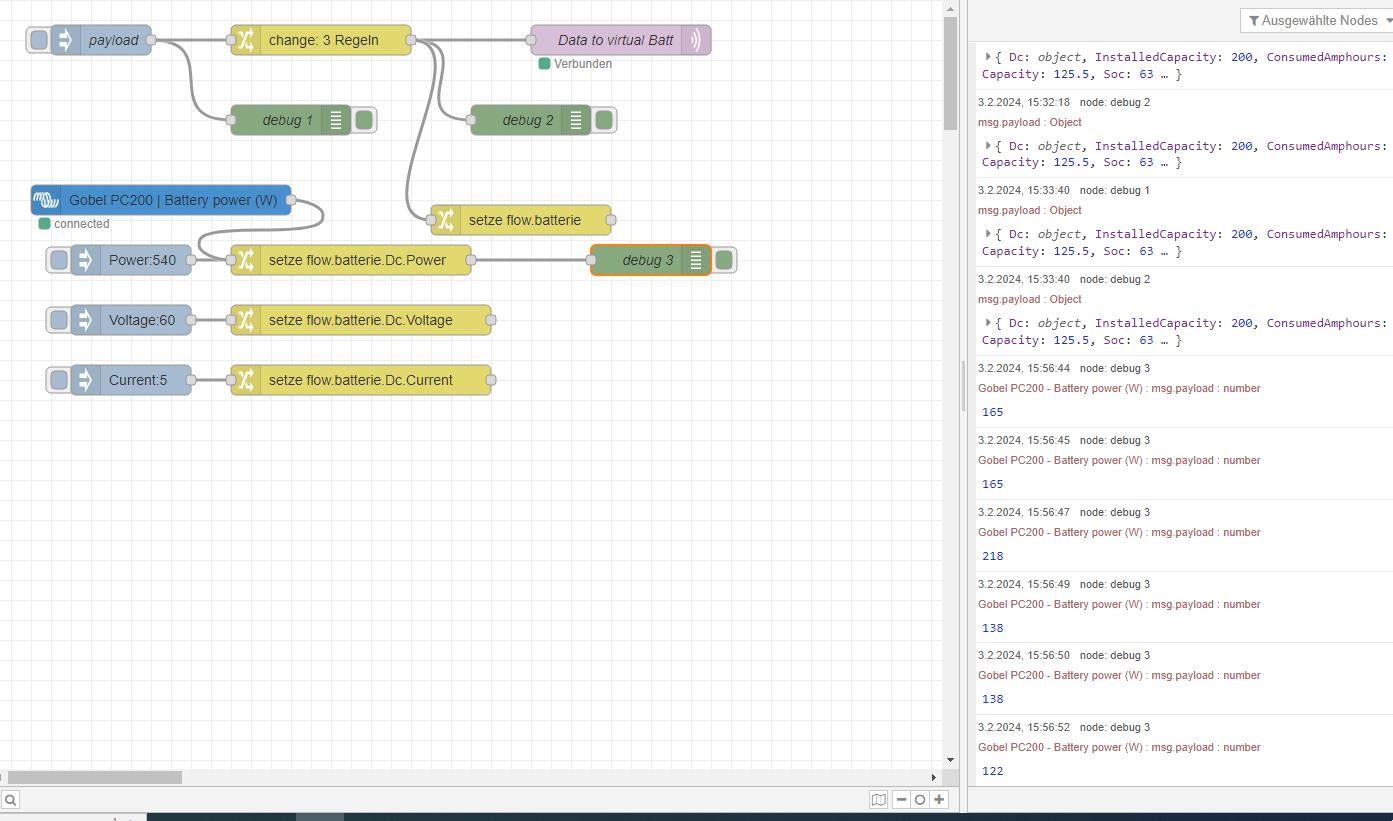Select the setze flow.batterie node
1393x821 pixels.
click(521, 220)
